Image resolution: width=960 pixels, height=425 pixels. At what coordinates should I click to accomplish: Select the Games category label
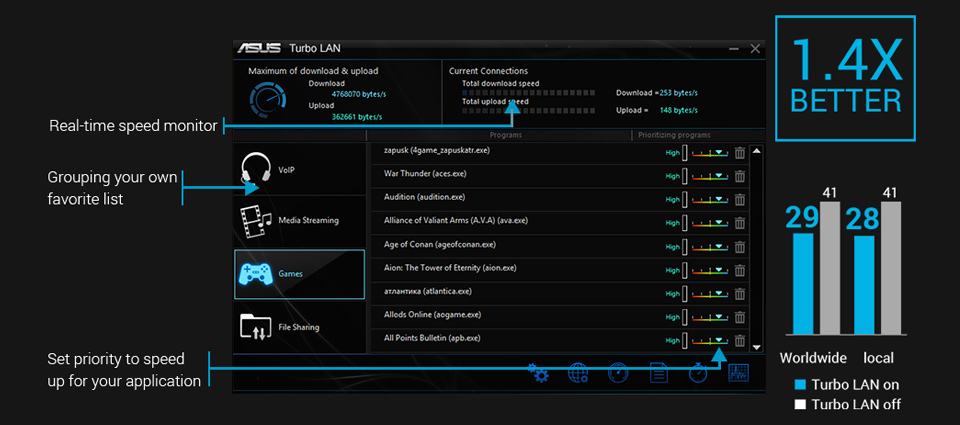290,274
